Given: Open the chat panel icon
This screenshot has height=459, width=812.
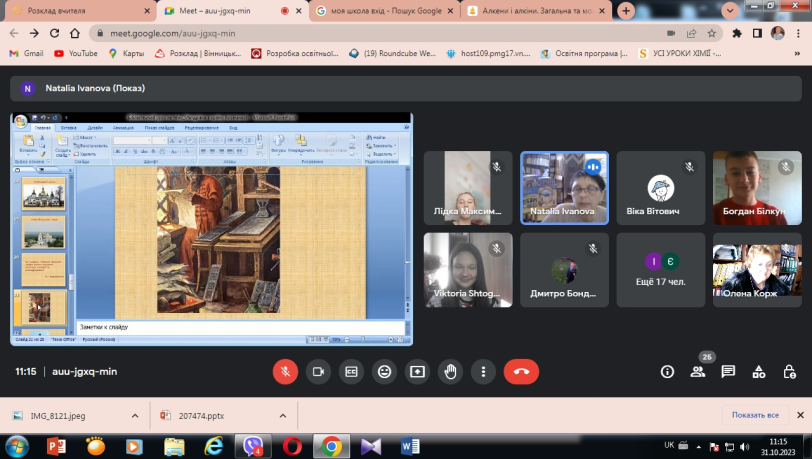Looking at the screenshot, I should tap(728, 371).
